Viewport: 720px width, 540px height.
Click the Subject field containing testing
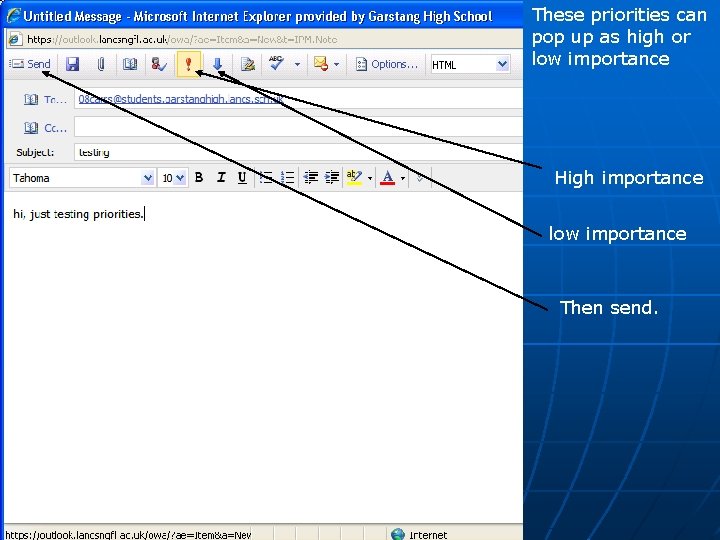tap(298, 152)
